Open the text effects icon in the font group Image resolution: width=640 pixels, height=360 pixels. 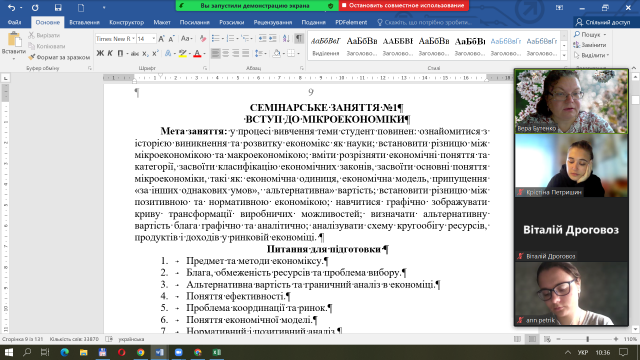pyautogui.click(x=168, y=53)
